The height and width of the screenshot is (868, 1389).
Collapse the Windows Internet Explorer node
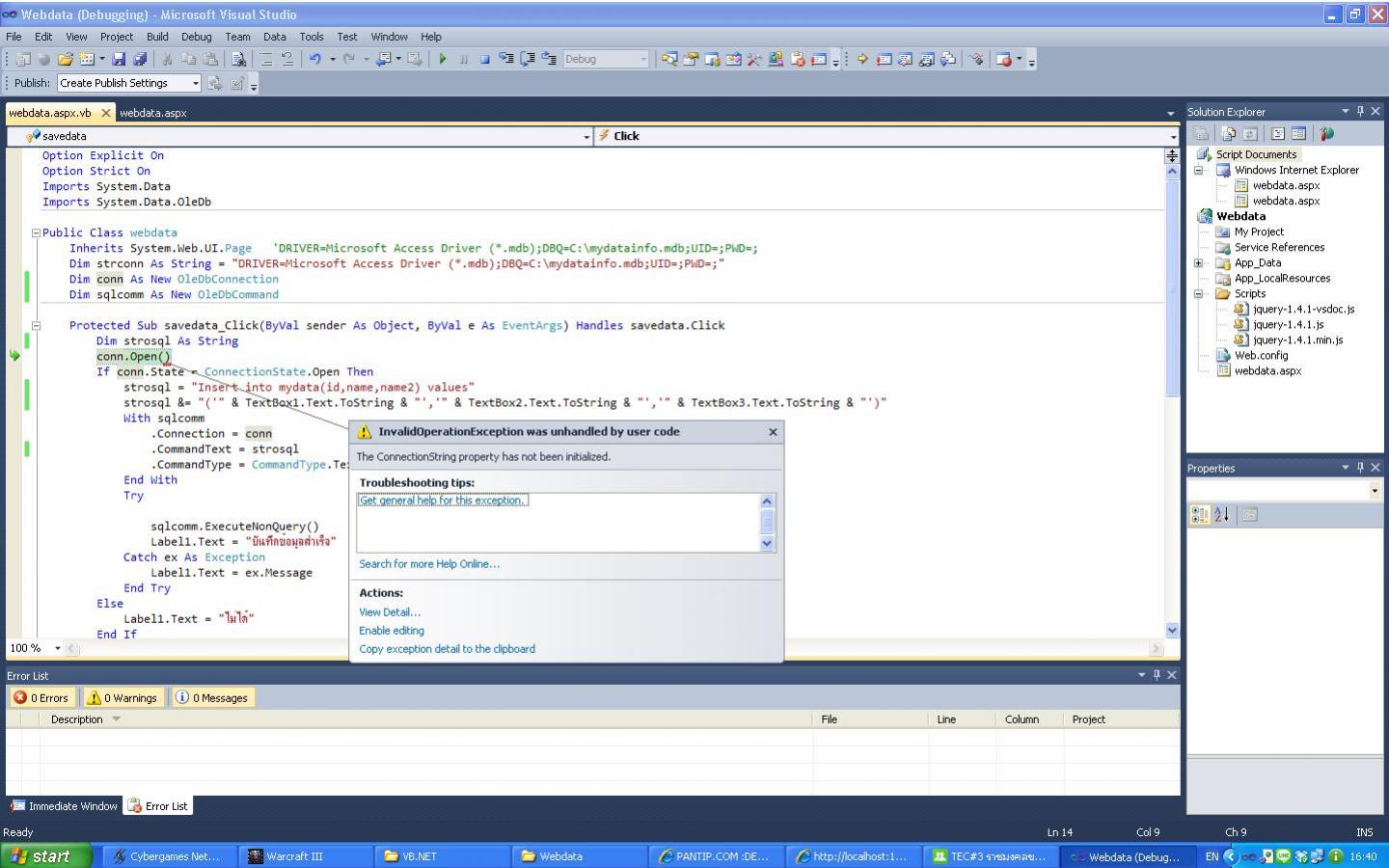[x=1199, y=171]
